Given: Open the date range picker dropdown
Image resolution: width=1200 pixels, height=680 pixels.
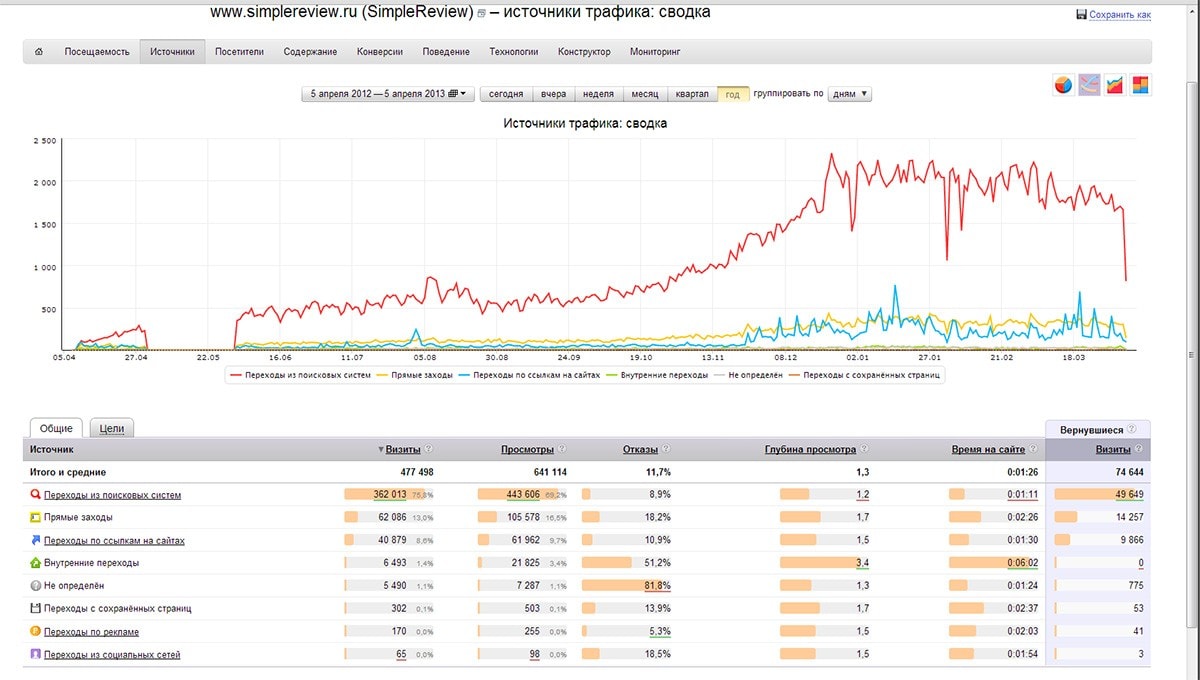Looking at the screenshot, I should click(x=388, y=94).
